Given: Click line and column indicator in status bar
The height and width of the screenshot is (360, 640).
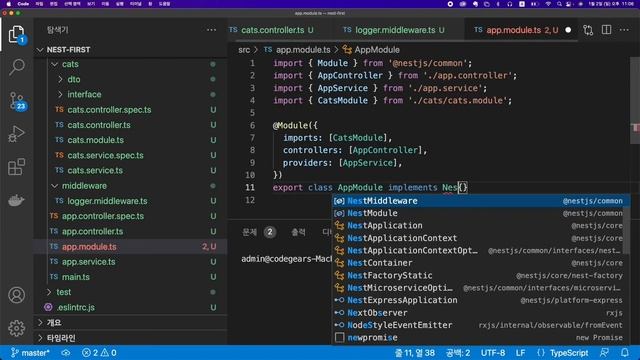Looking at the screenshot, I should [x=414, y=353].
